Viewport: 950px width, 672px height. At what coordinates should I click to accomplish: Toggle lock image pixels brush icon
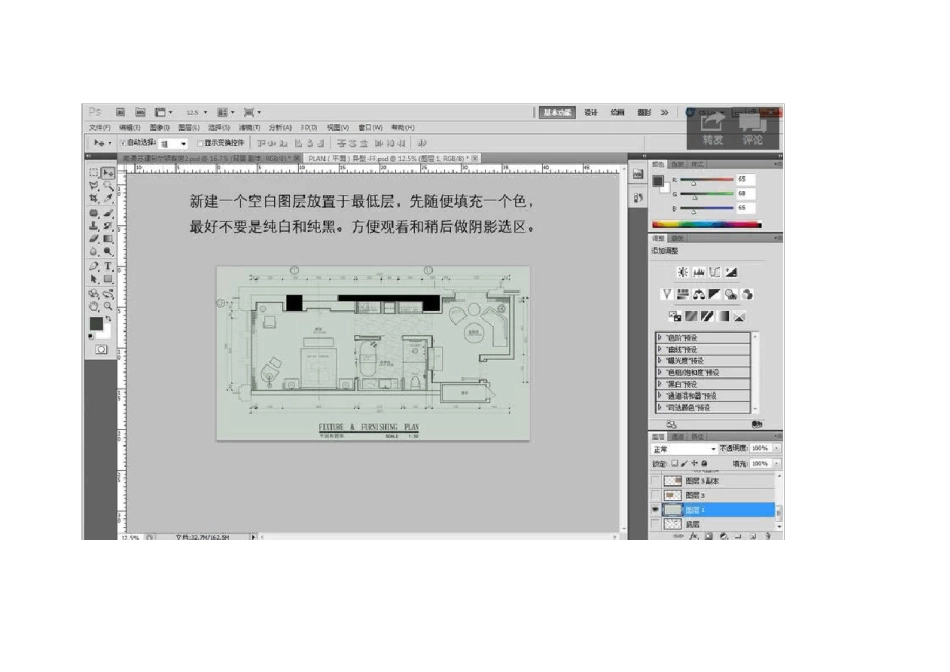[684, 464]
